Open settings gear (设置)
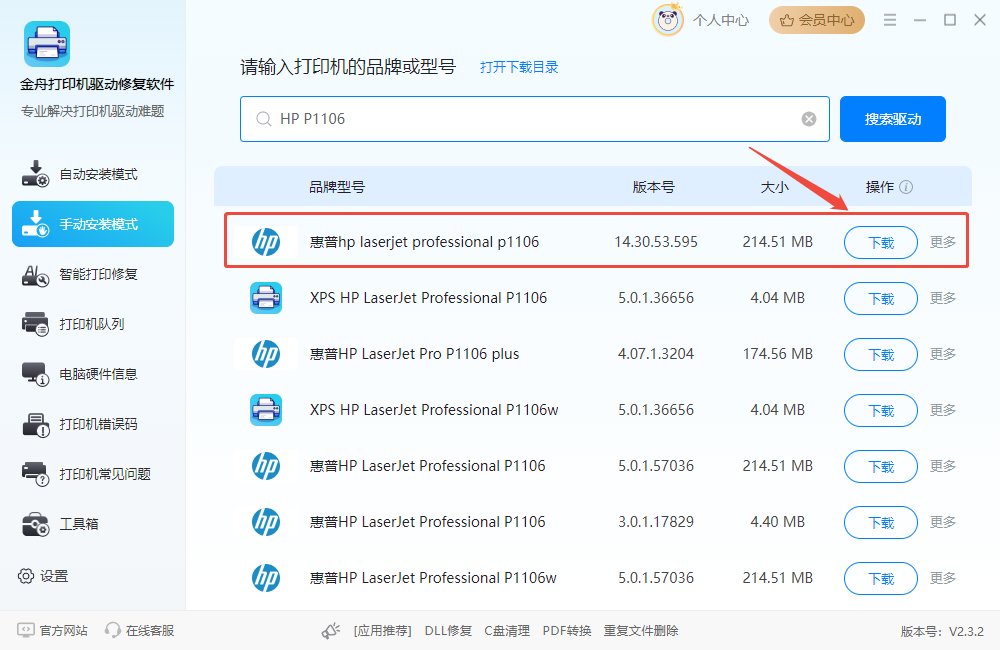 pyautogui.click(x=43, y=576)
